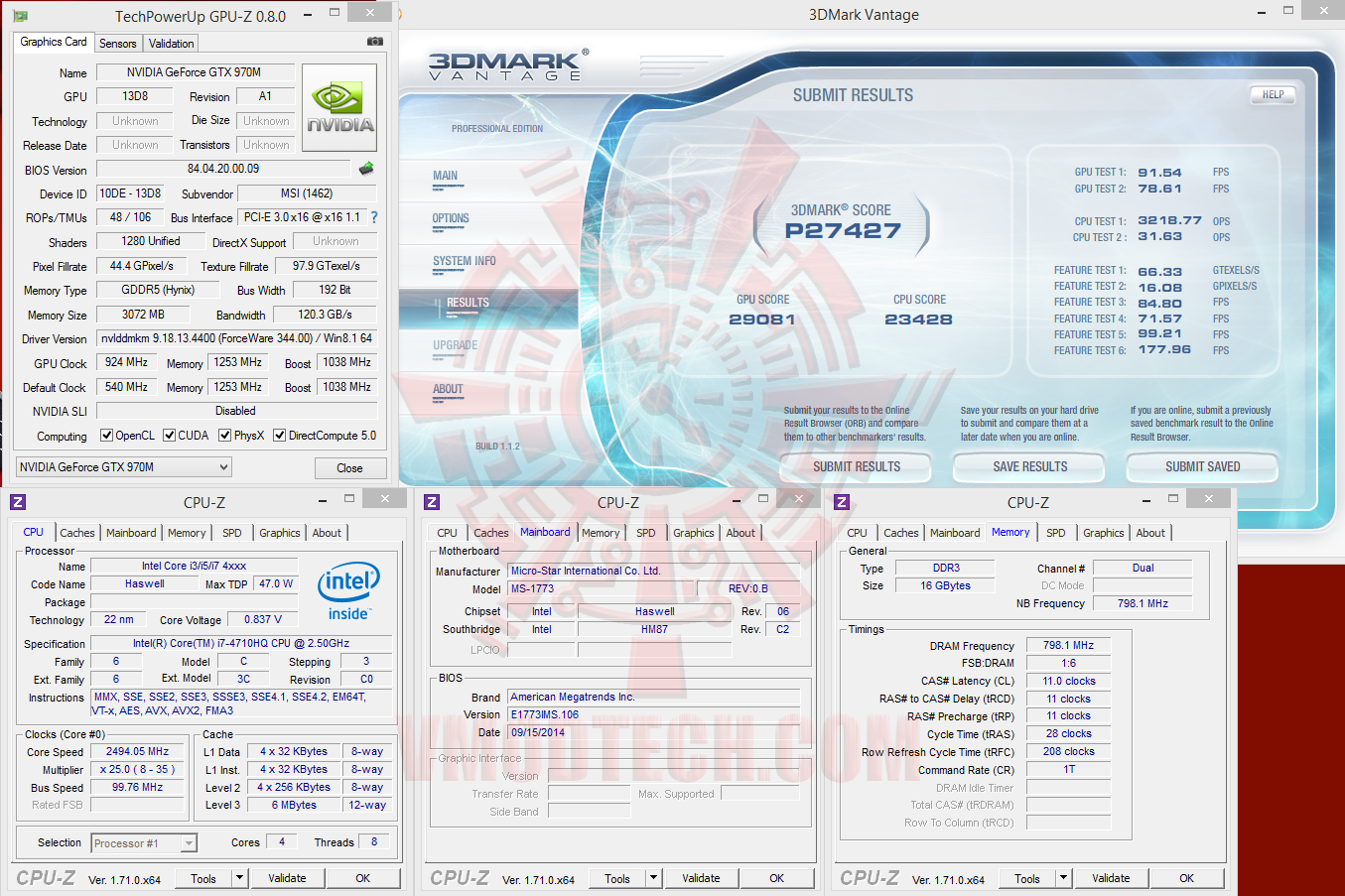Click the 3DMark Vantage logo
The height and width of the screenshot is (896, 1345).
coord(508,65)
